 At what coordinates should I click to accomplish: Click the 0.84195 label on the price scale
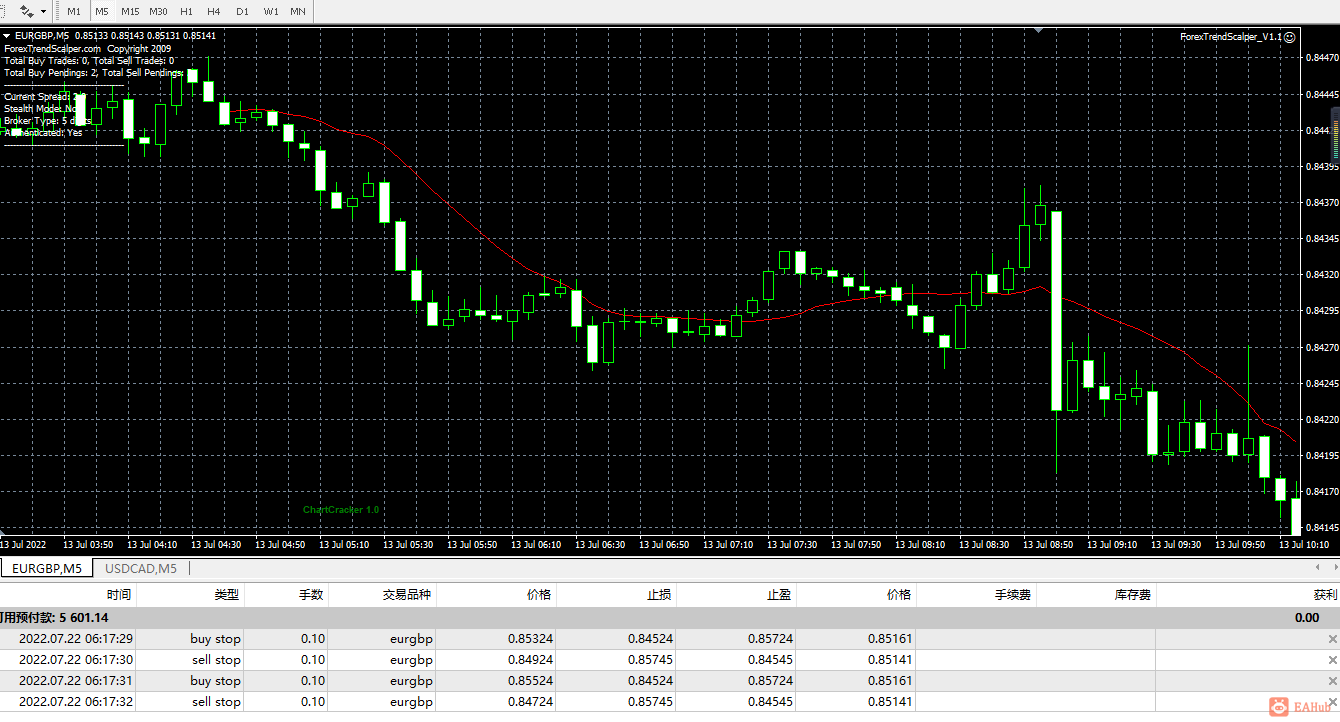(1323, 455)
